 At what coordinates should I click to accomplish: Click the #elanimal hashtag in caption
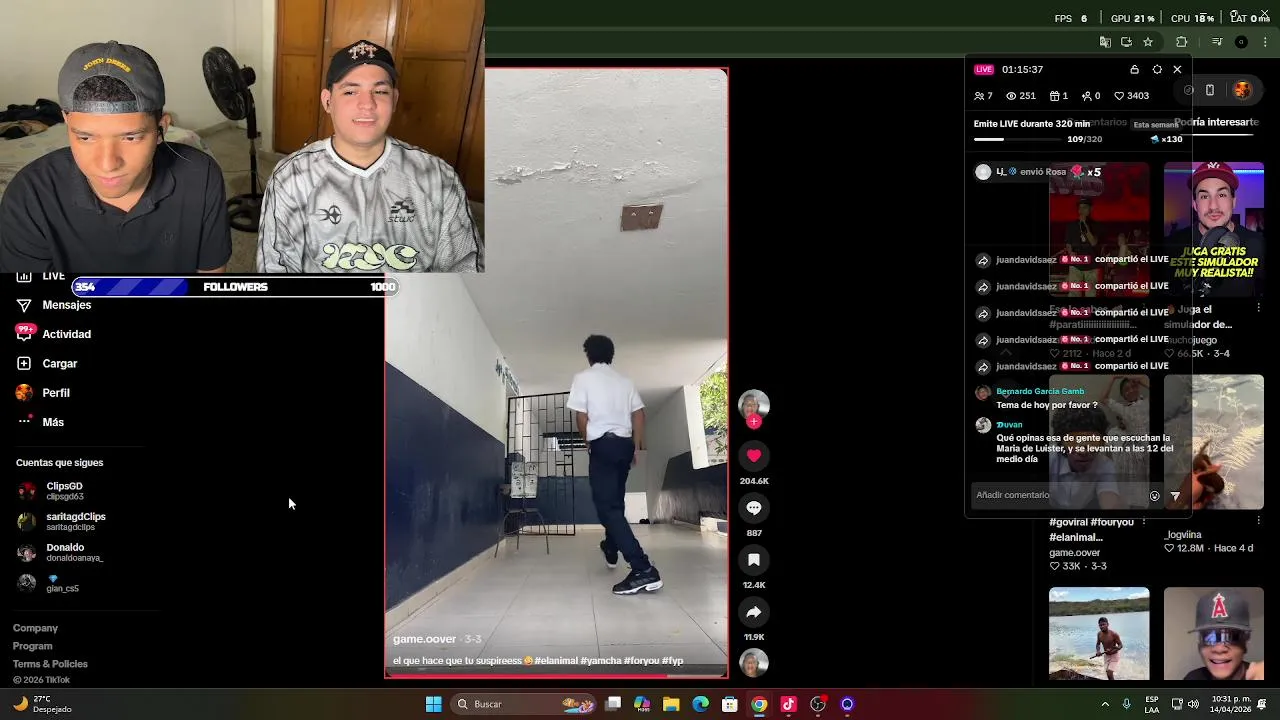[555, 661]
